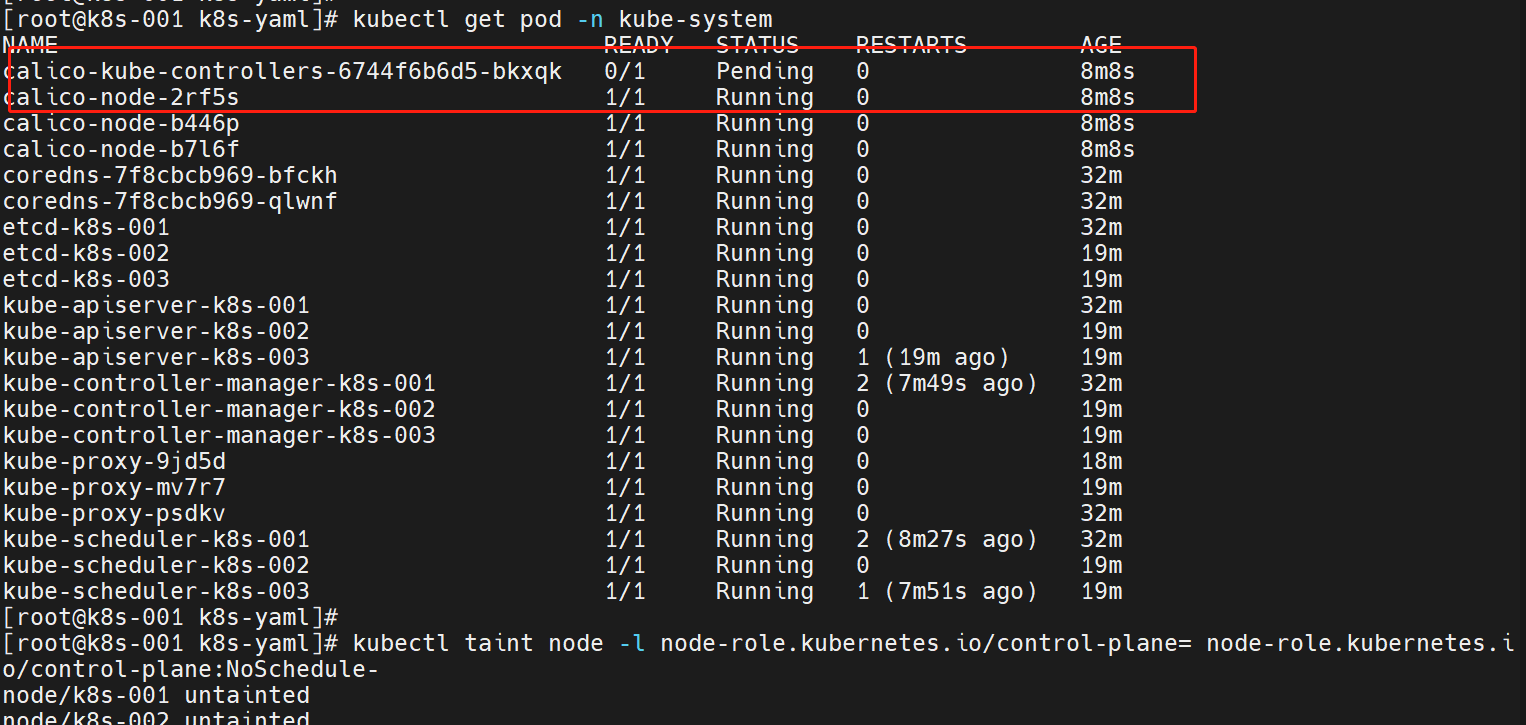Select pod name calico-kube-controllers-6744f6b6d5-bkxqk
1526x725 pixels.
coord(283,71)
